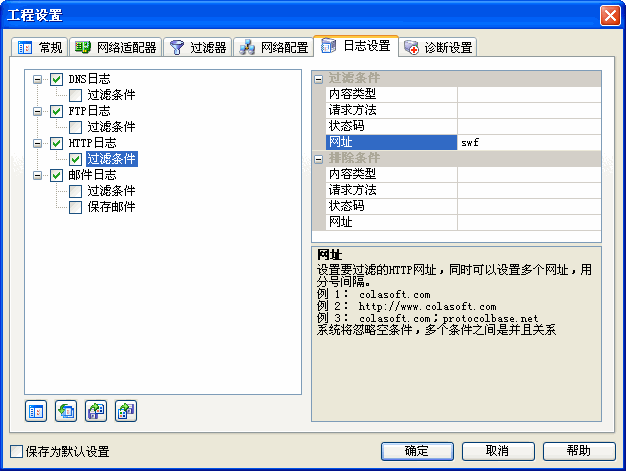This screenshot has height=471, width=626.
Task: Select the DNS日志 tree item text
Action: (89, 79)
